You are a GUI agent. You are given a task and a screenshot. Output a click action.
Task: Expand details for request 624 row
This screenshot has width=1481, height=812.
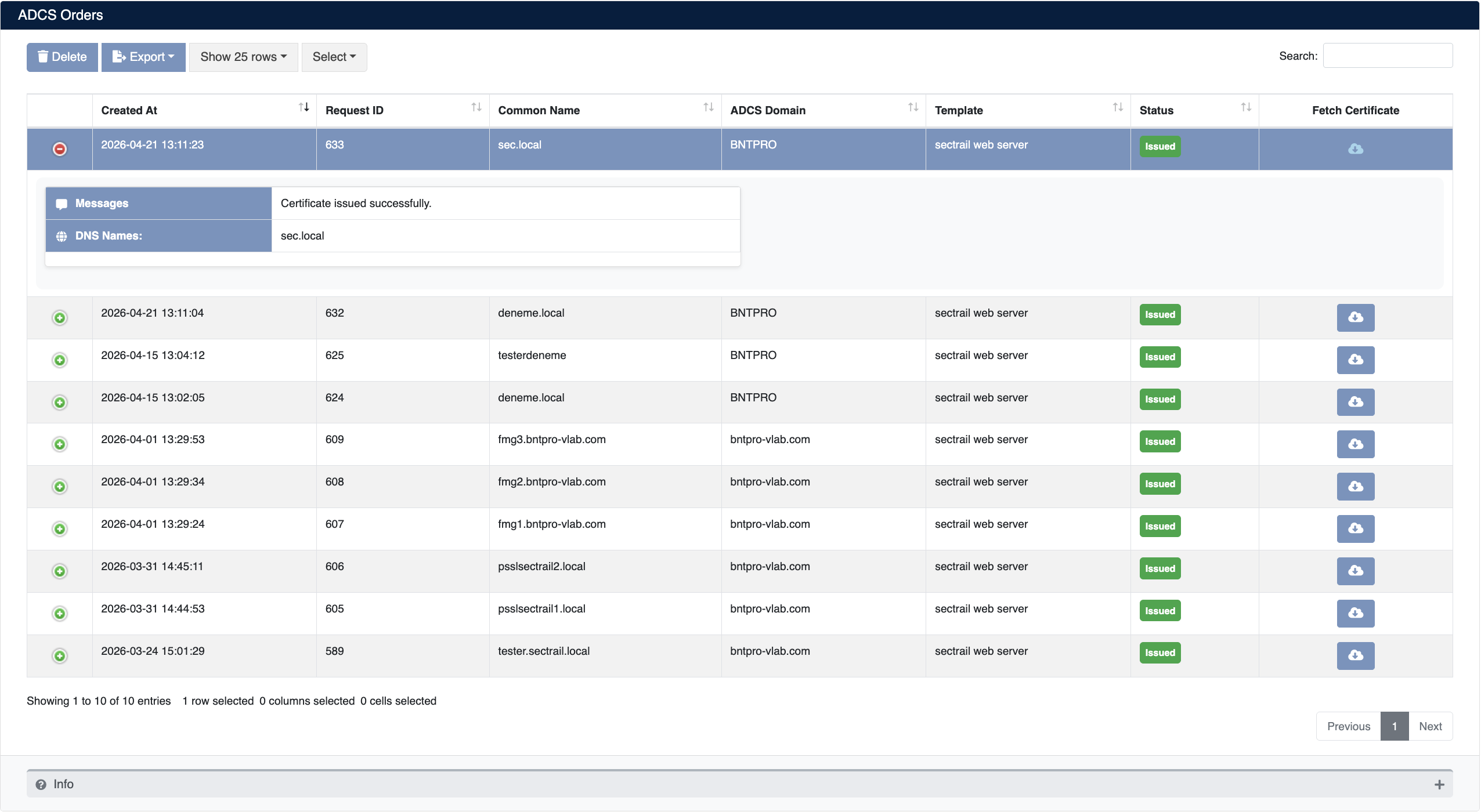coord(60,403)
